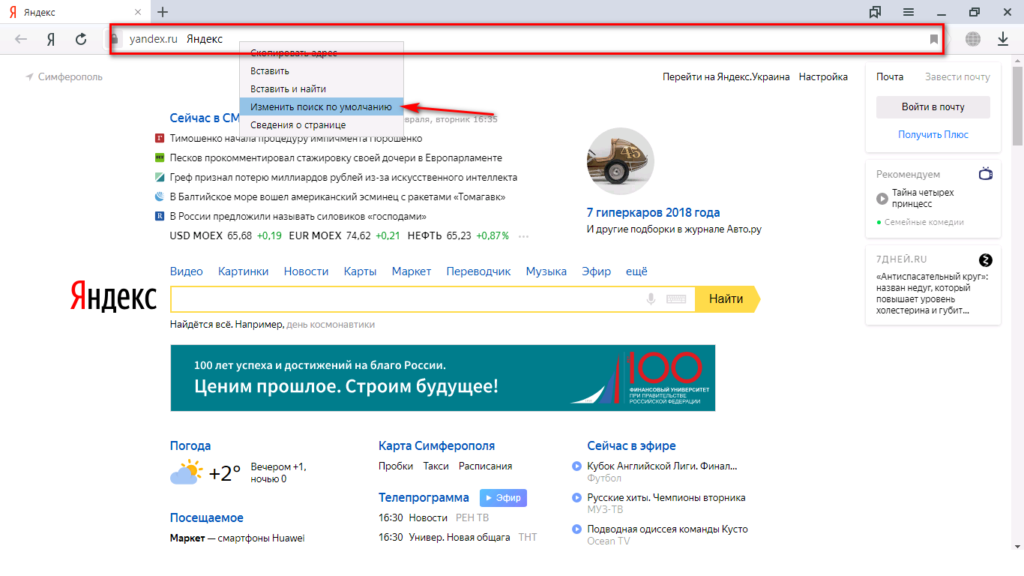Click the 7дней.ru round logo icon
This screenshot has height=576, width=1024.
[985, 260]
